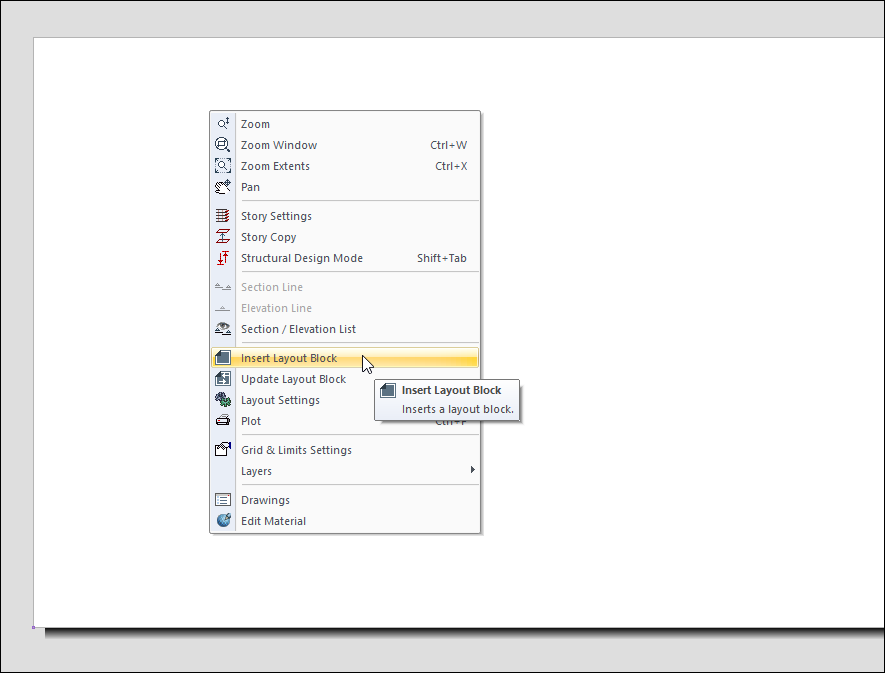Click the Layout Settings icon
Screen dimensions: 885x673
(x=223, y=400)
